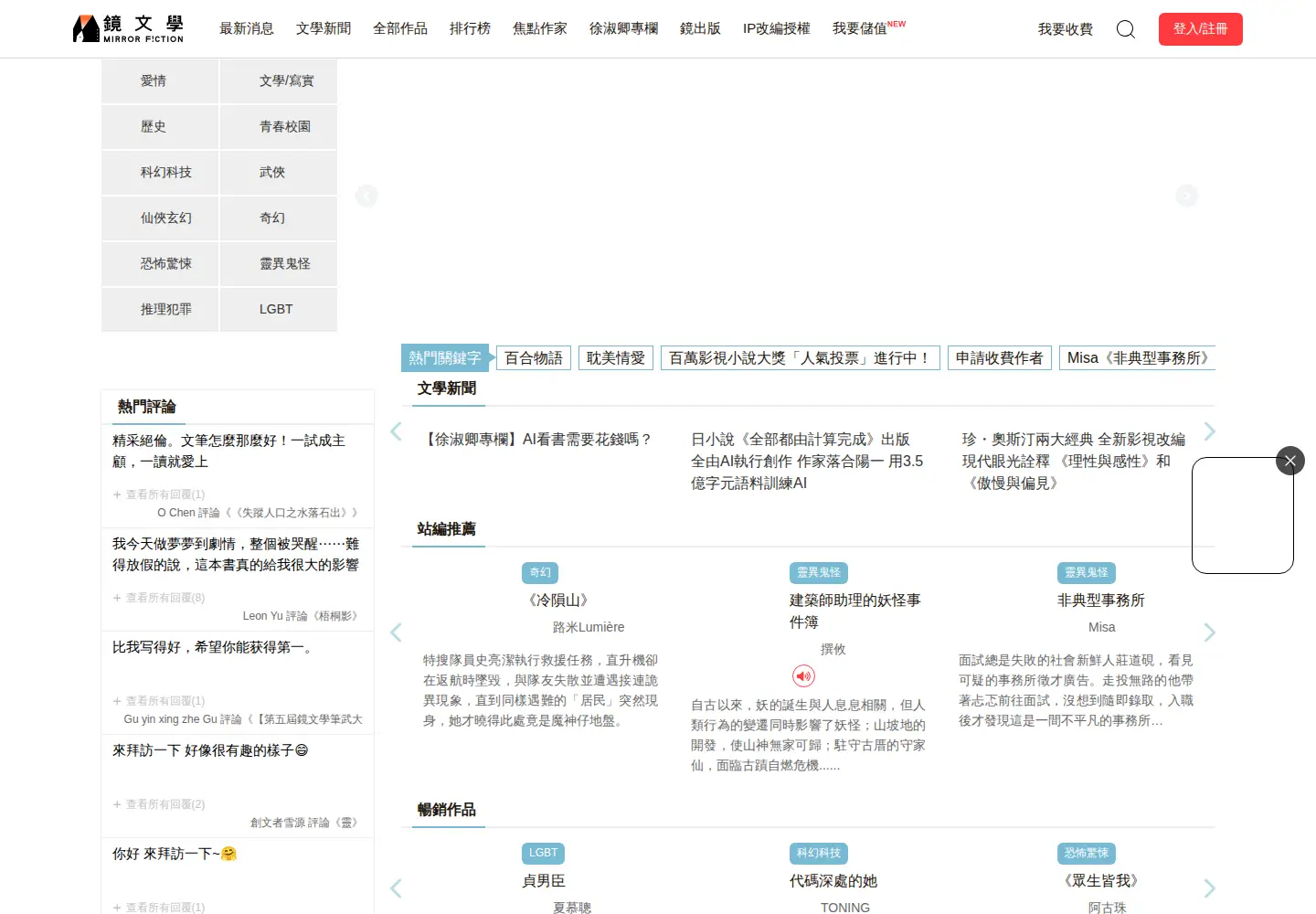Click the 奇幻 tag above 冷隕山
This screenshot has width=1316, height=914.
coord(540,572)
